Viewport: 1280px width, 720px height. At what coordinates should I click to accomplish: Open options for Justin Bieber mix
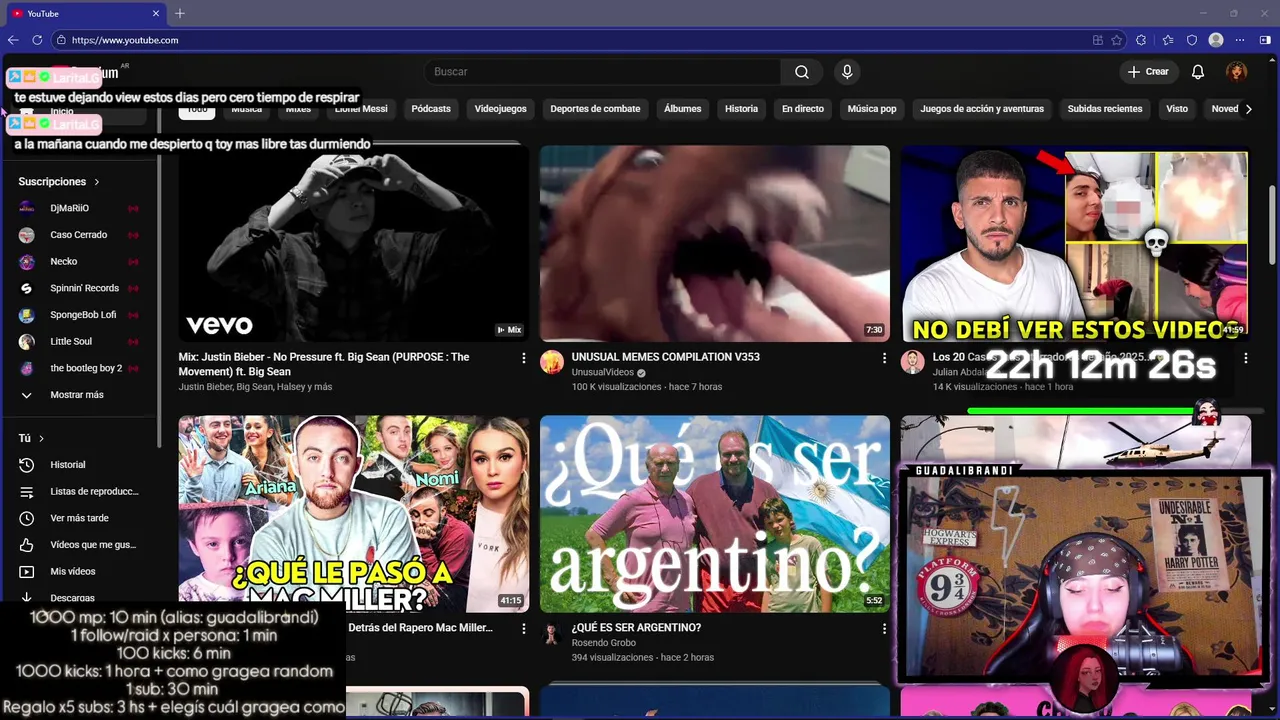[523, 358]
